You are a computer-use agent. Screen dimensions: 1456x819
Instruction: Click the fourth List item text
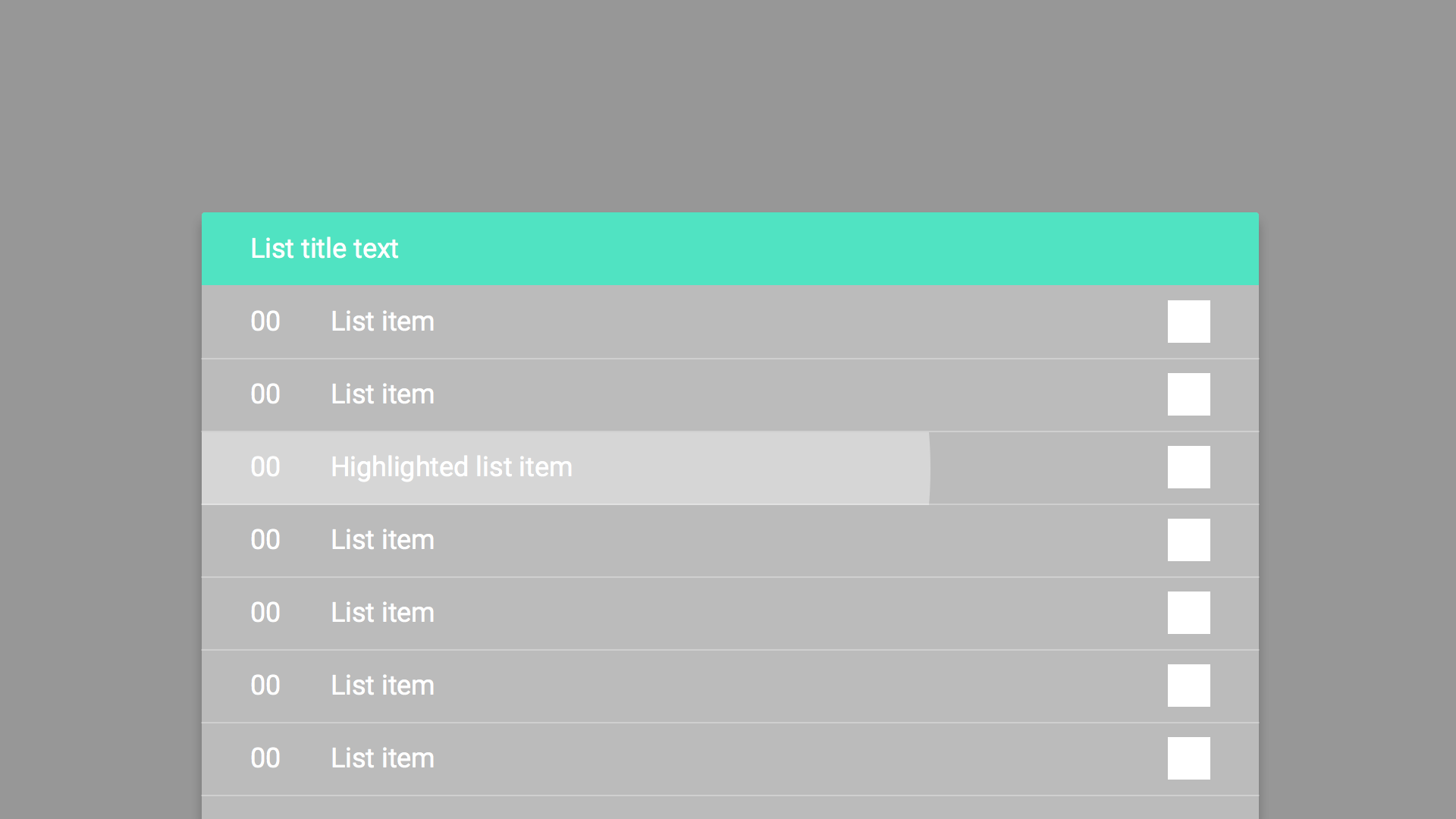(x=381, y=540)
